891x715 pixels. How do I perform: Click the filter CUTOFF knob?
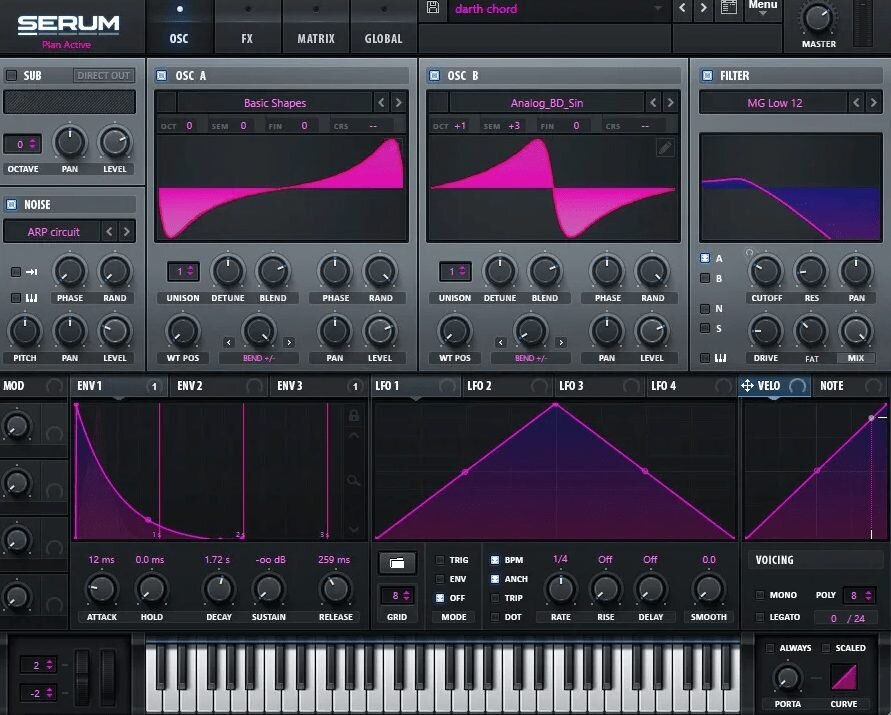(x=766, y=272)
